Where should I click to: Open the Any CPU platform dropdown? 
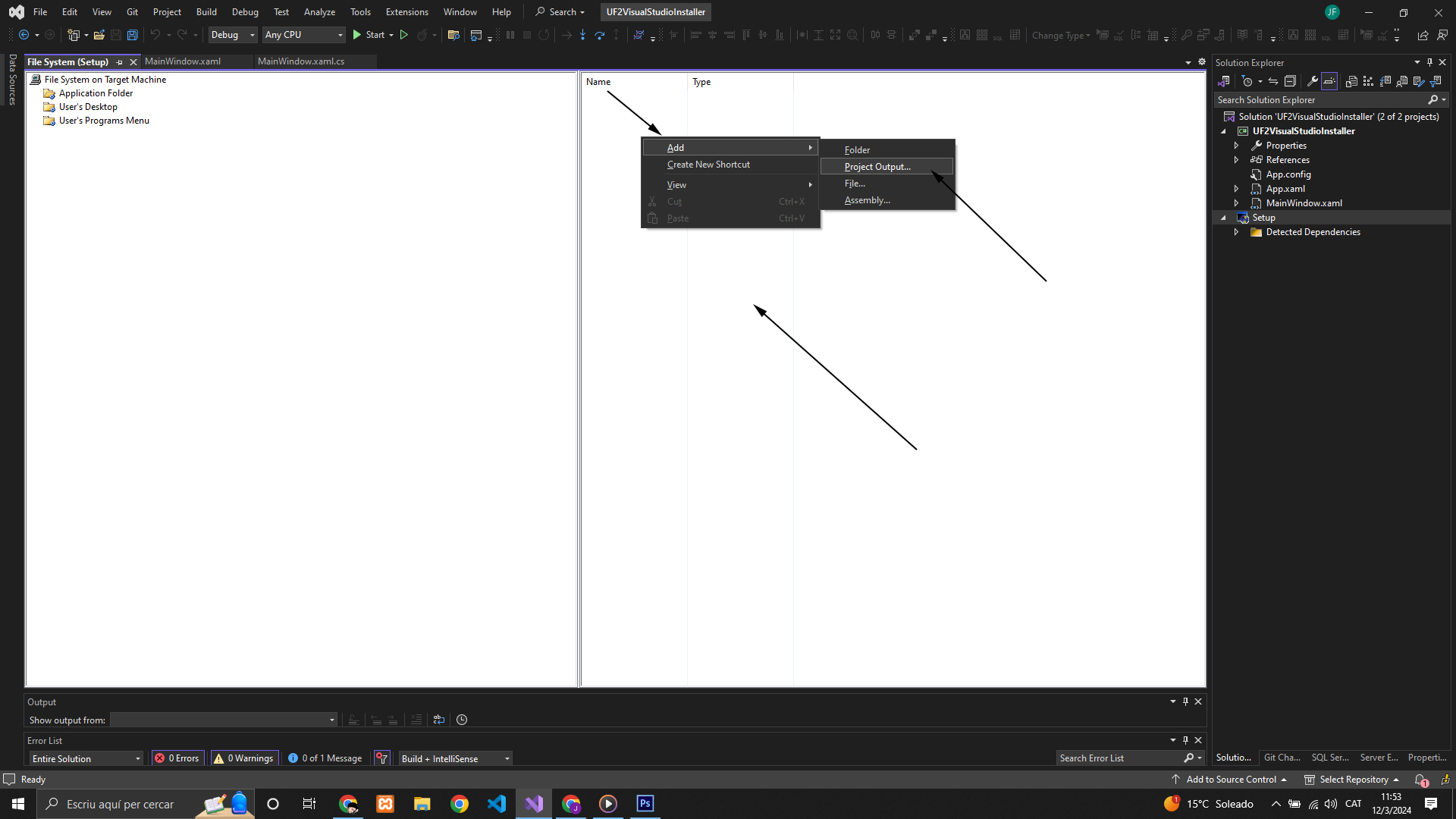(x=303, y=35)
